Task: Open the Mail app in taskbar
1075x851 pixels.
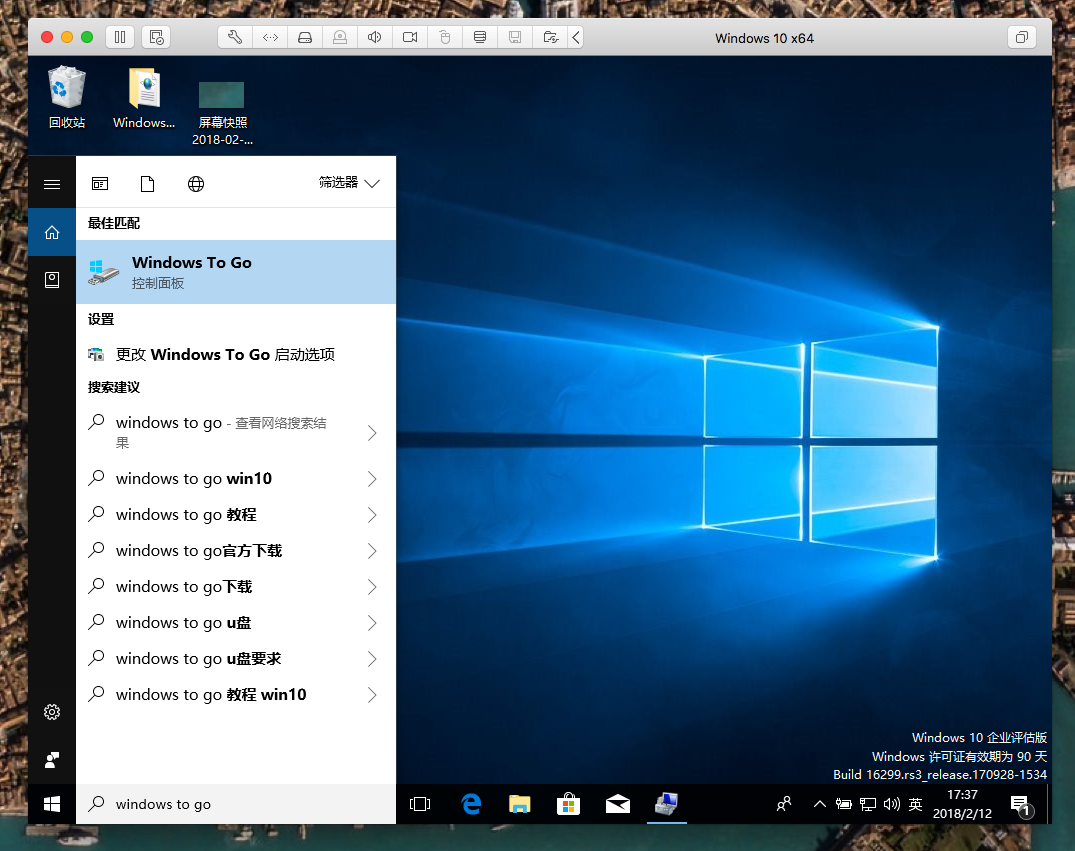Action: pos(617,804)
